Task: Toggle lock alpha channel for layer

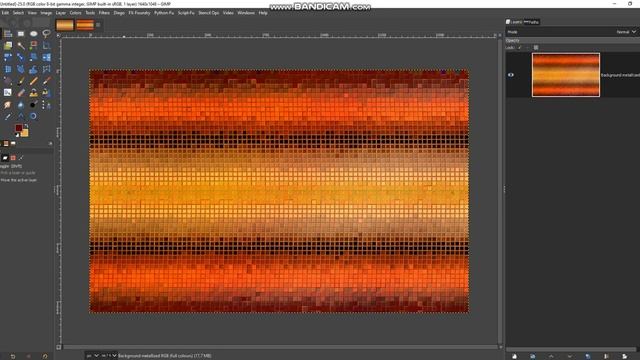Action: (x=536, y=48)
